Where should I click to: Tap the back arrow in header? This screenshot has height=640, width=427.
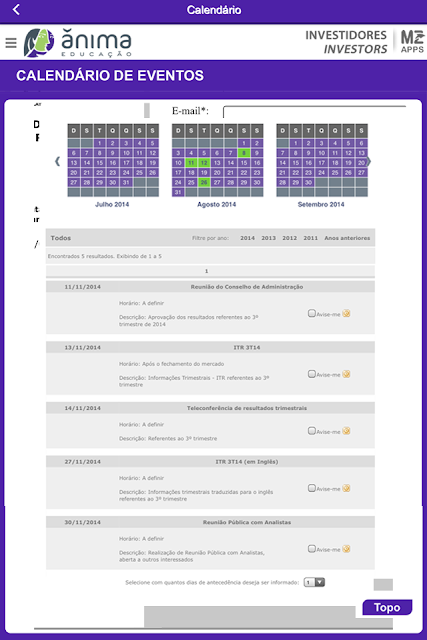click(x=16, y=9)
